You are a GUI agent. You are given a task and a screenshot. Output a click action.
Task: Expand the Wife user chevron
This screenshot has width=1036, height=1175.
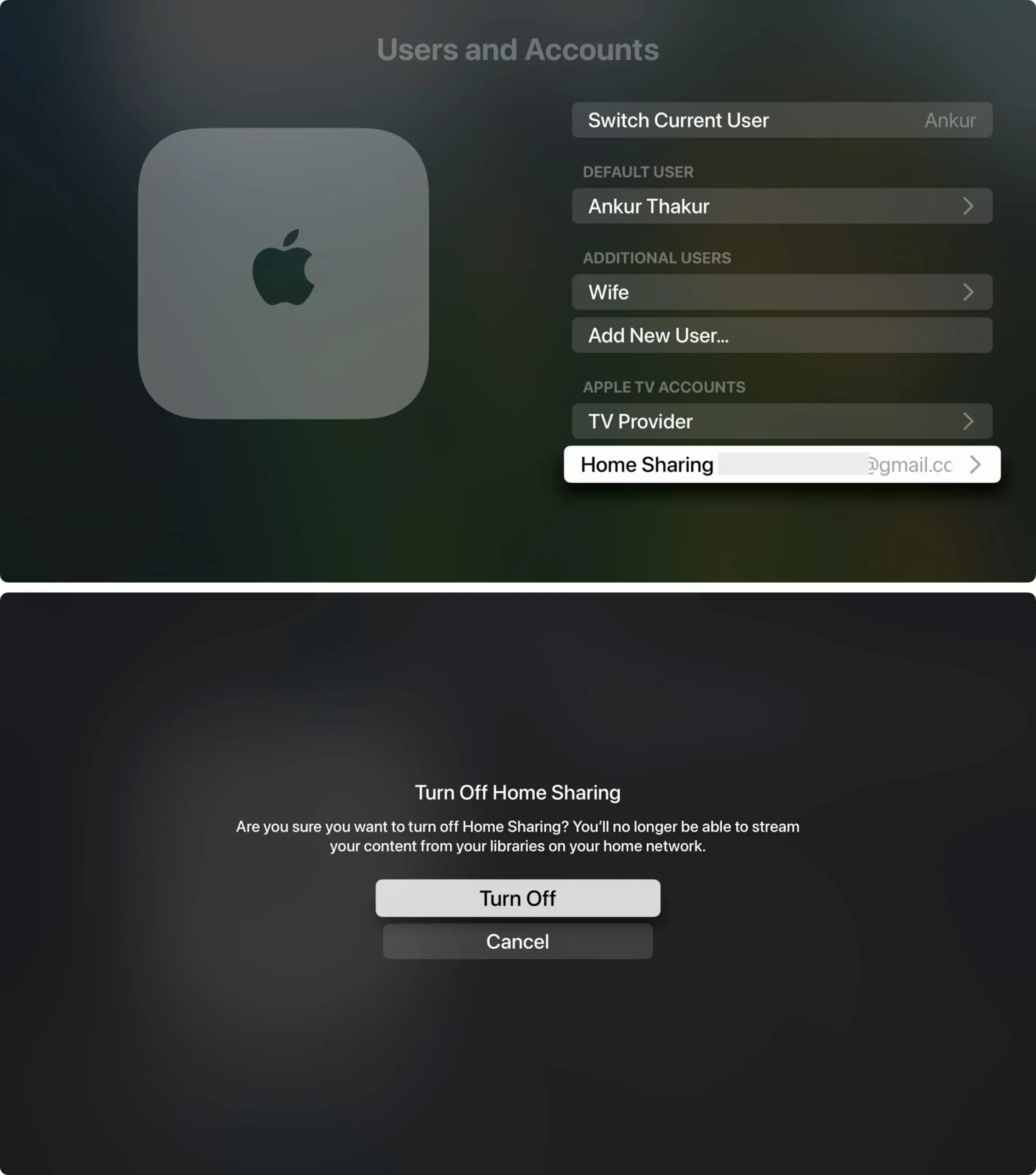pyautogui.click(x=967, y=292)
